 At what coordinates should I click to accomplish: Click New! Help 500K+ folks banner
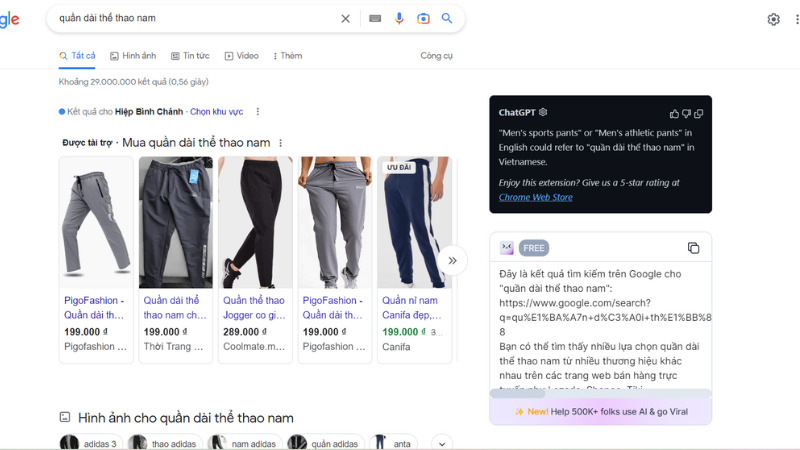click(601, 412)
